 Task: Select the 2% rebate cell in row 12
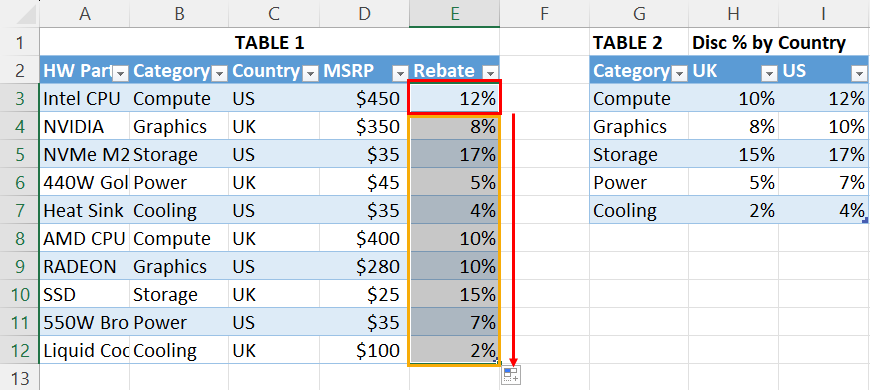click(x=454, y=351)
